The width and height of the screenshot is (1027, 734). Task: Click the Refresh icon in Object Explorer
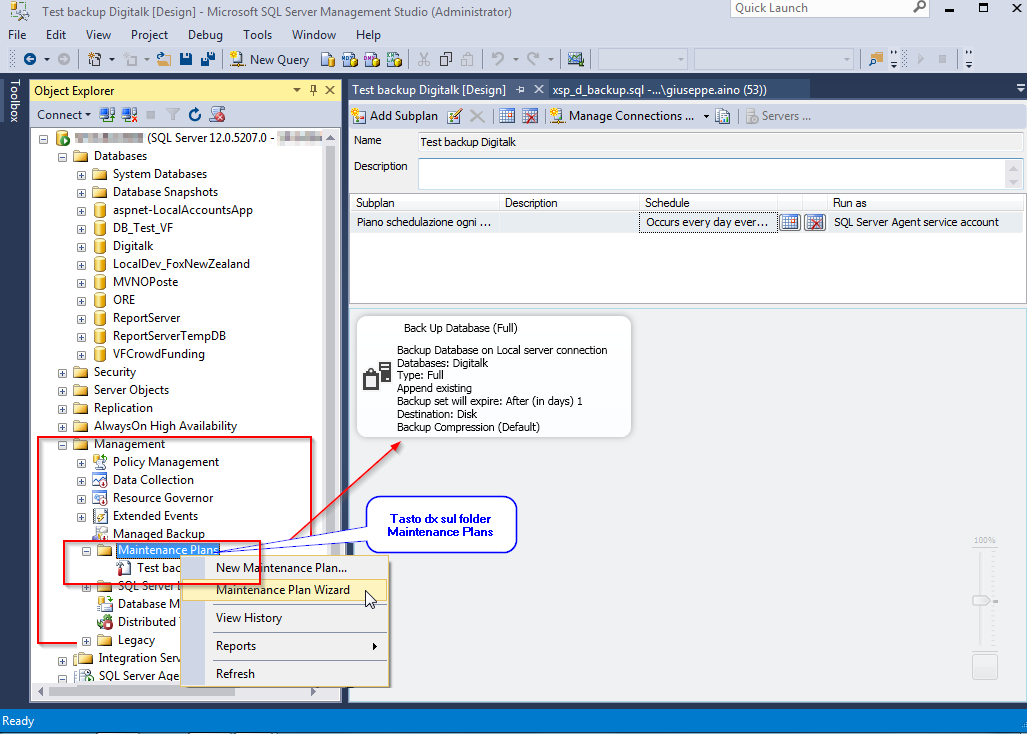[195, 115]
